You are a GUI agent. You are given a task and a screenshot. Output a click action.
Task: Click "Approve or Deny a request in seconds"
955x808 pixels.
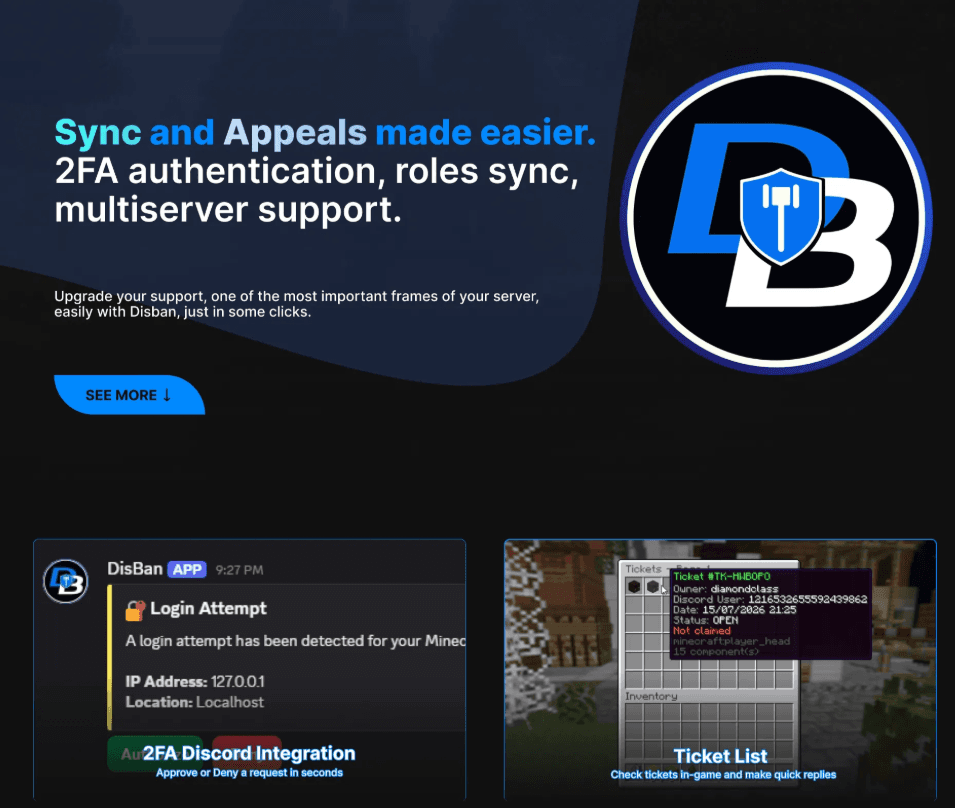[x=249, y=773]
